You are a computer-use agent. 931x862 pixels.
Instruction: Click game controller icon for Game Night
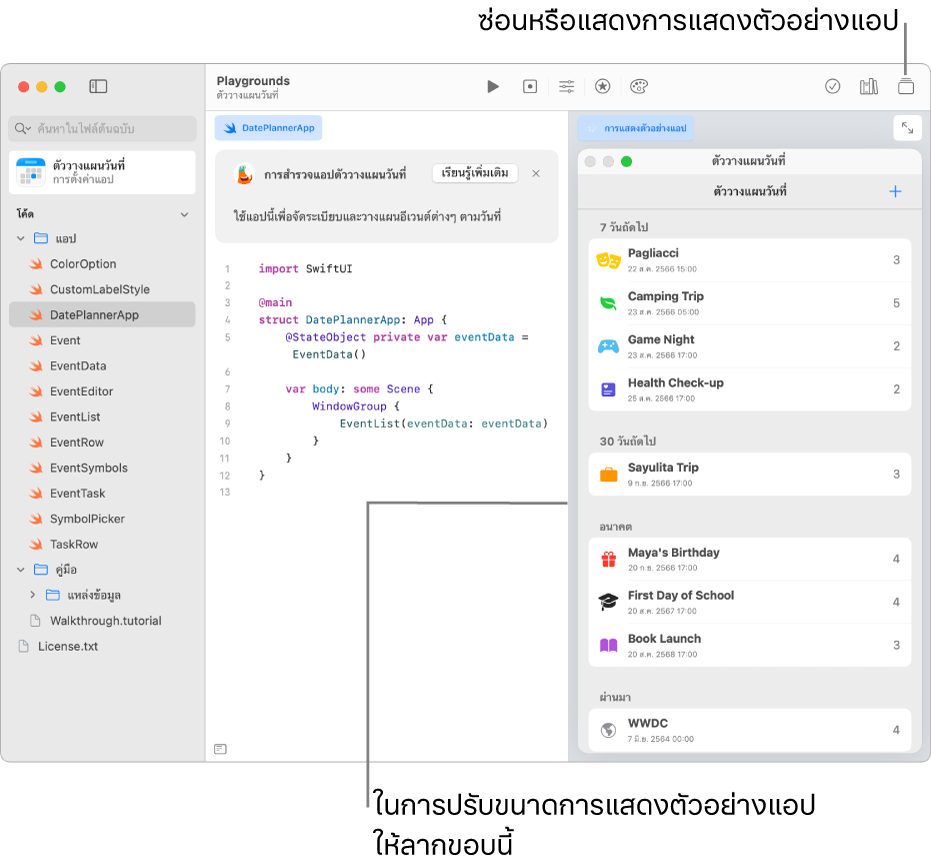[x=609, y=346]
